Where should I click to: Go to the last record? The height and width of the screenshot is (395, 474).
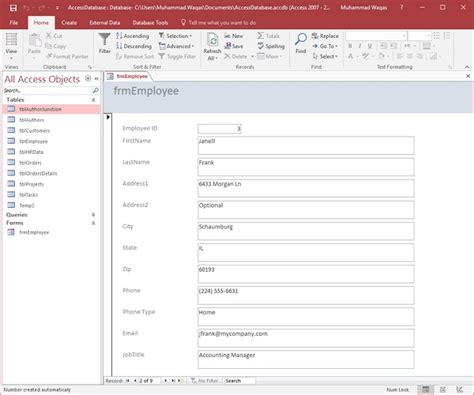[x=173, y=380]
